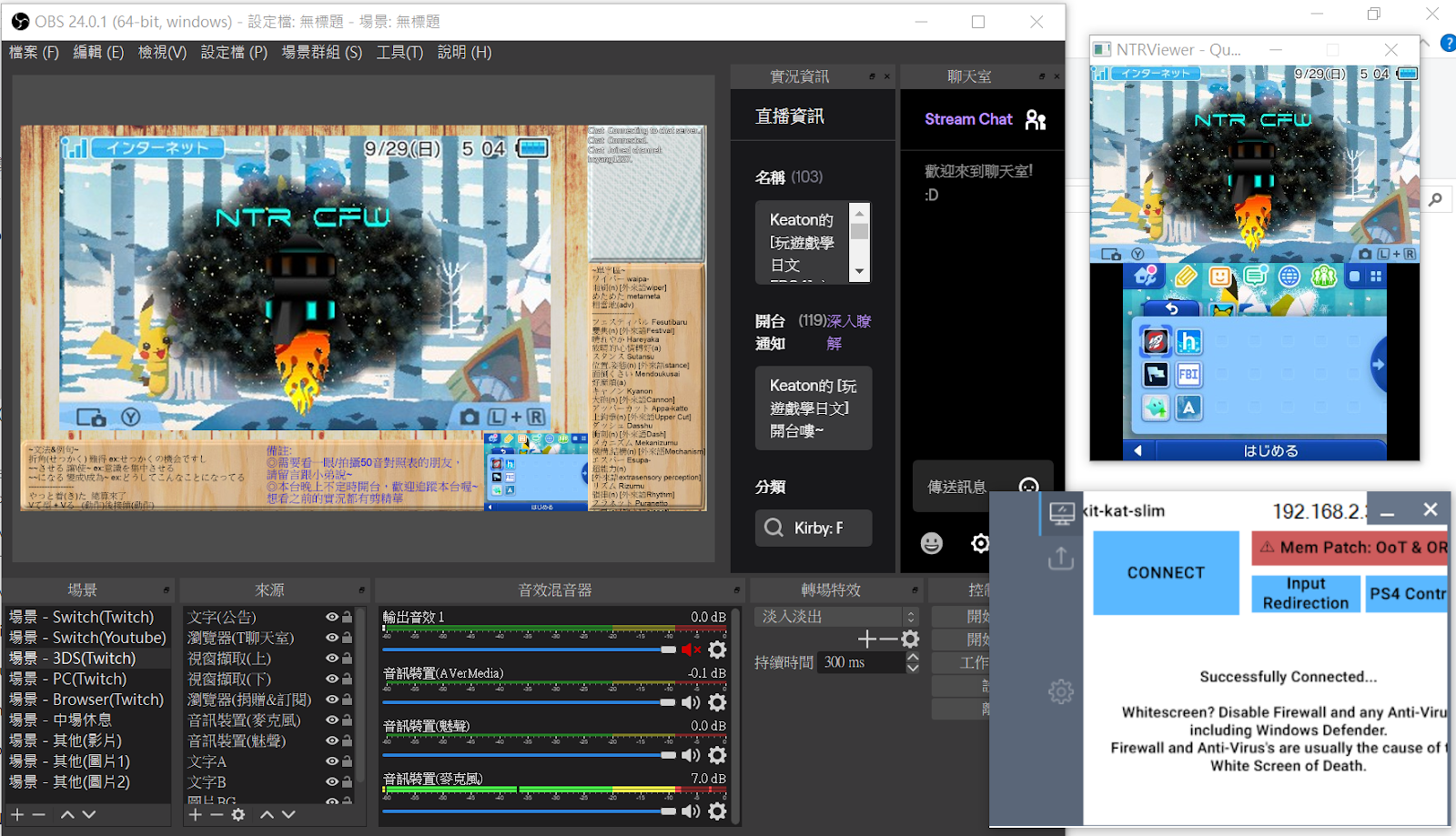Adjust the 輸出音效 1 volume slider
Image resolution: width=1456 pixels, height=836 pixels.
pyautogui.click(x=529, y=650)
